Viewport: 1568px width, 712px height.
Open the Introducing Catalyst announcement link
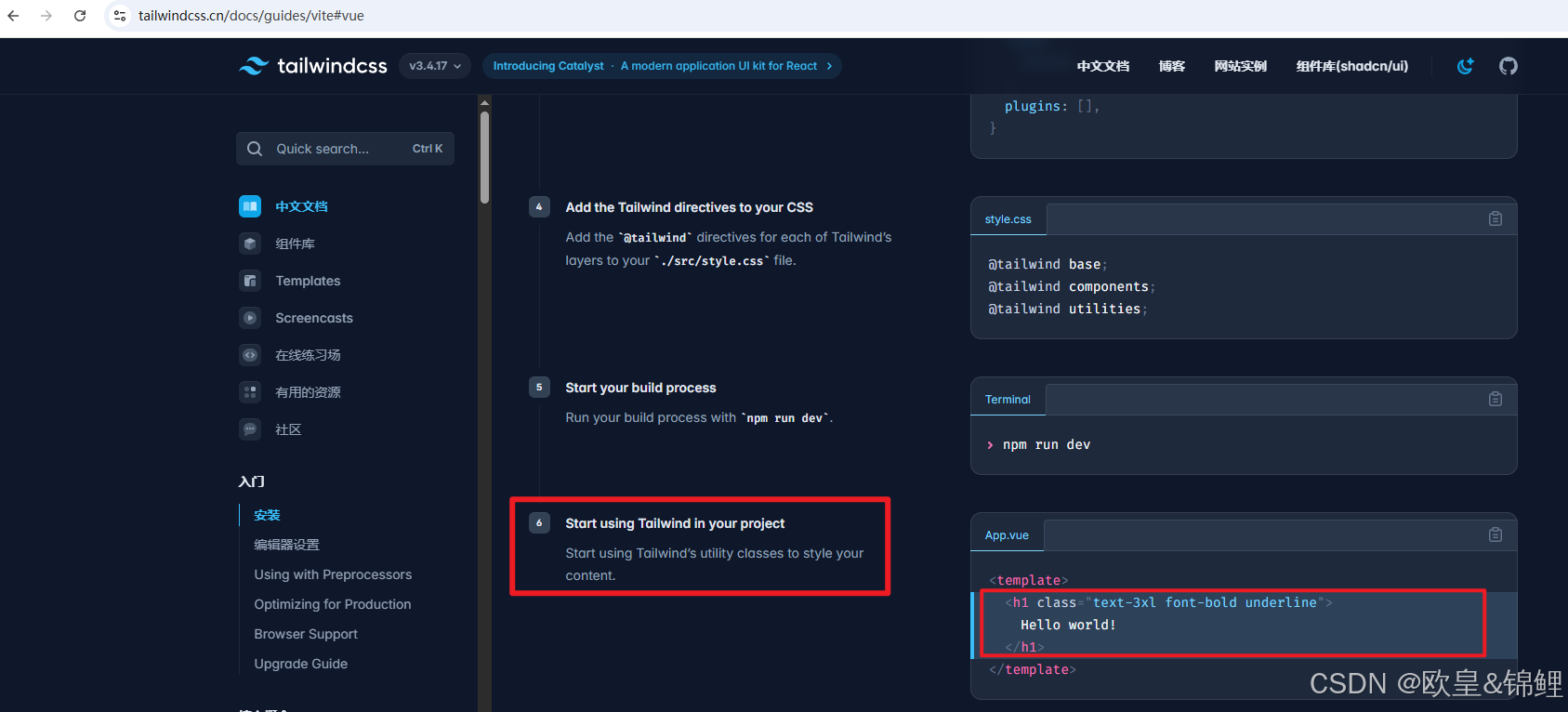(x=662, y=66)
